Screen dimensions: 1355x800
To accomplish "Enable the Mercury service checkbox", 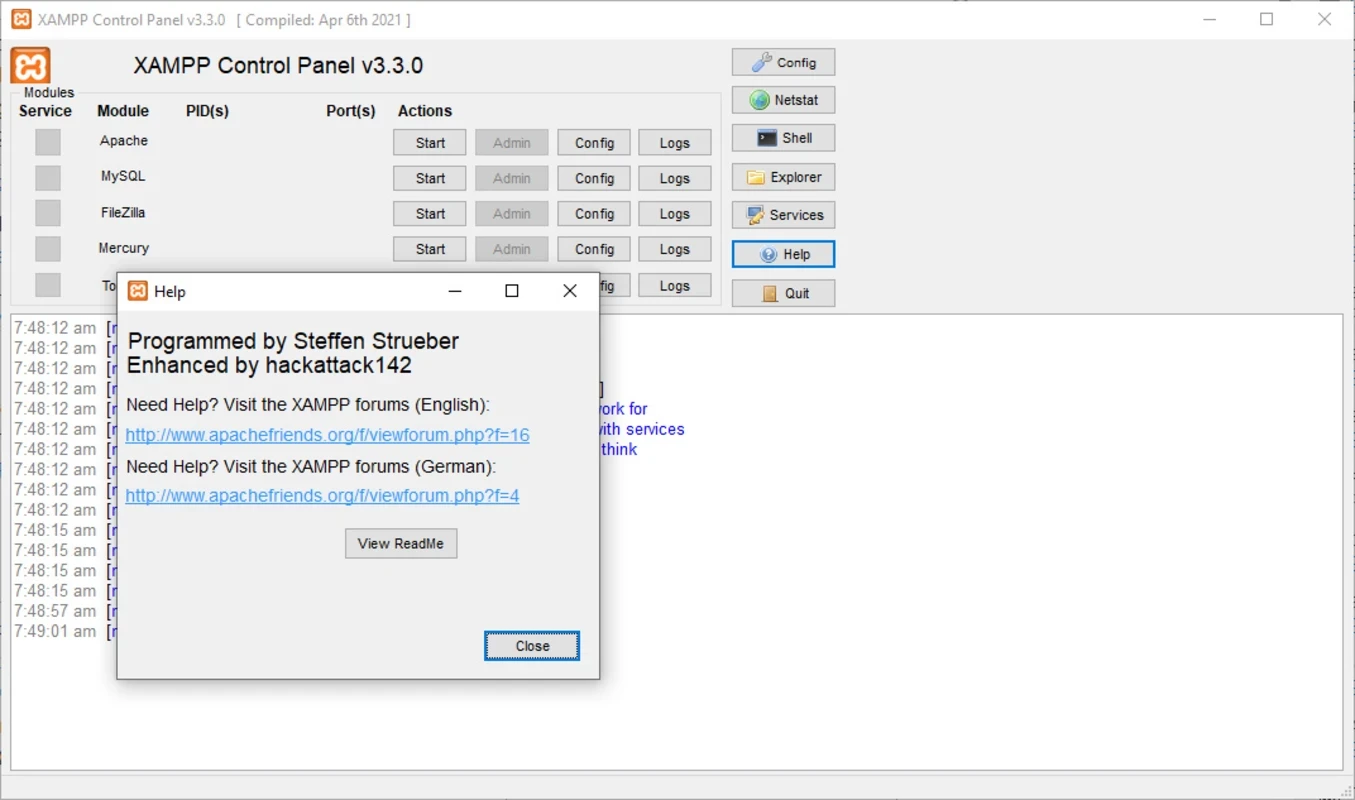I will pyautogui.click(x=48, y=249).
